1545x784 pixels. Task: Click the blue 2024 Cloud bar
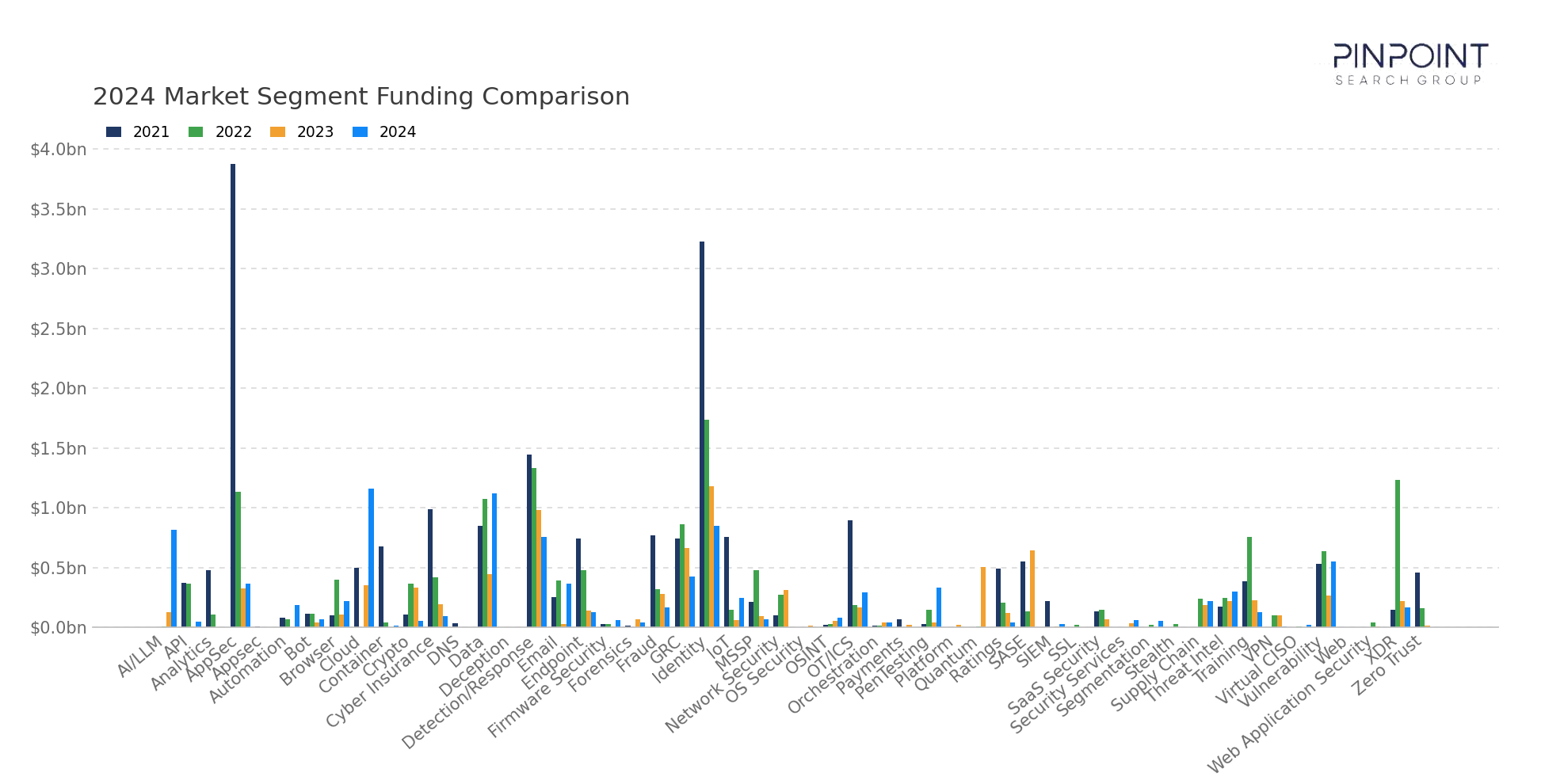[371, 558]
